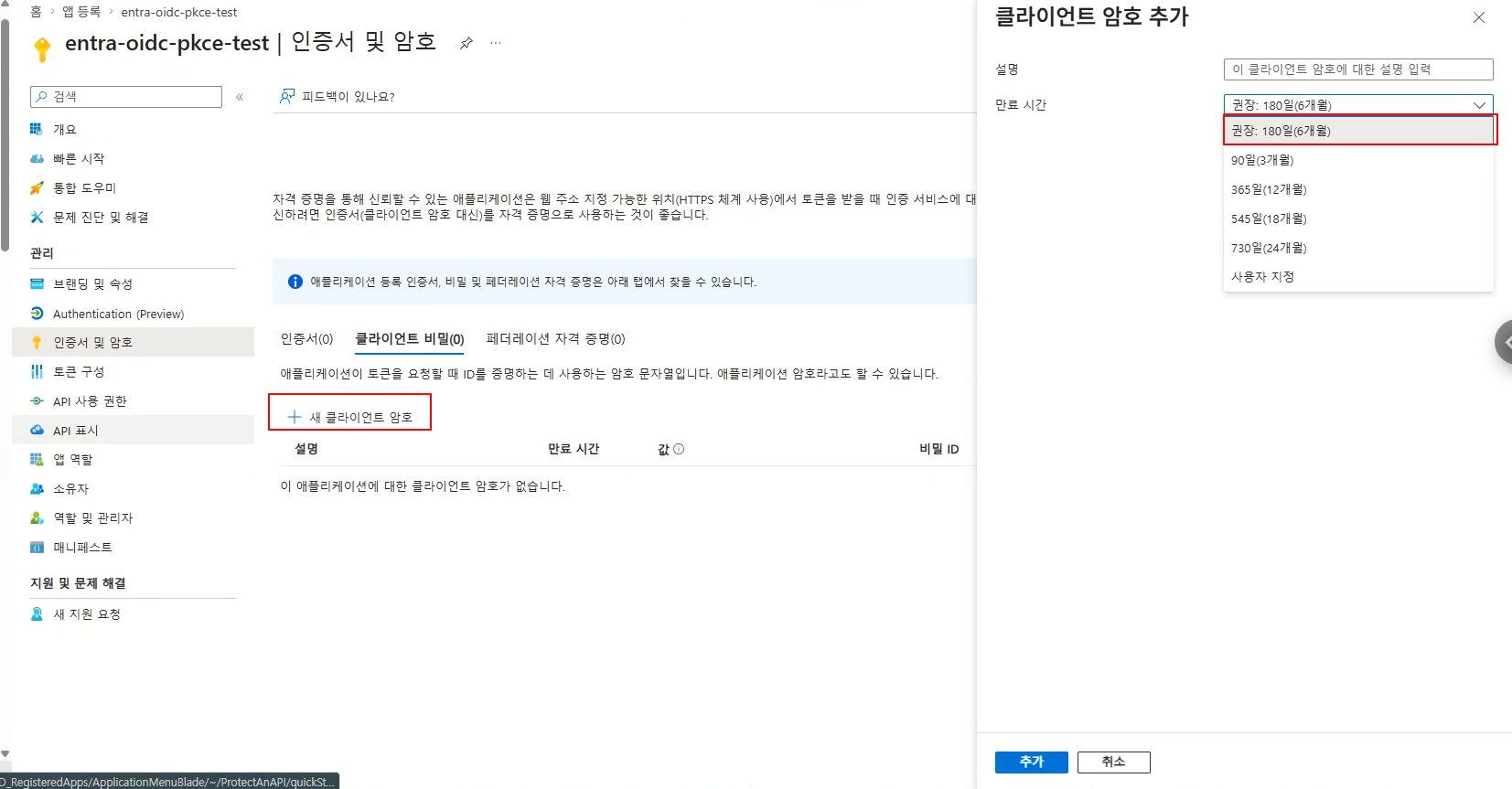Open the 통합 도우미 rocket icon
Viewport: 1512px width, 789px height.
pos(37,187)
